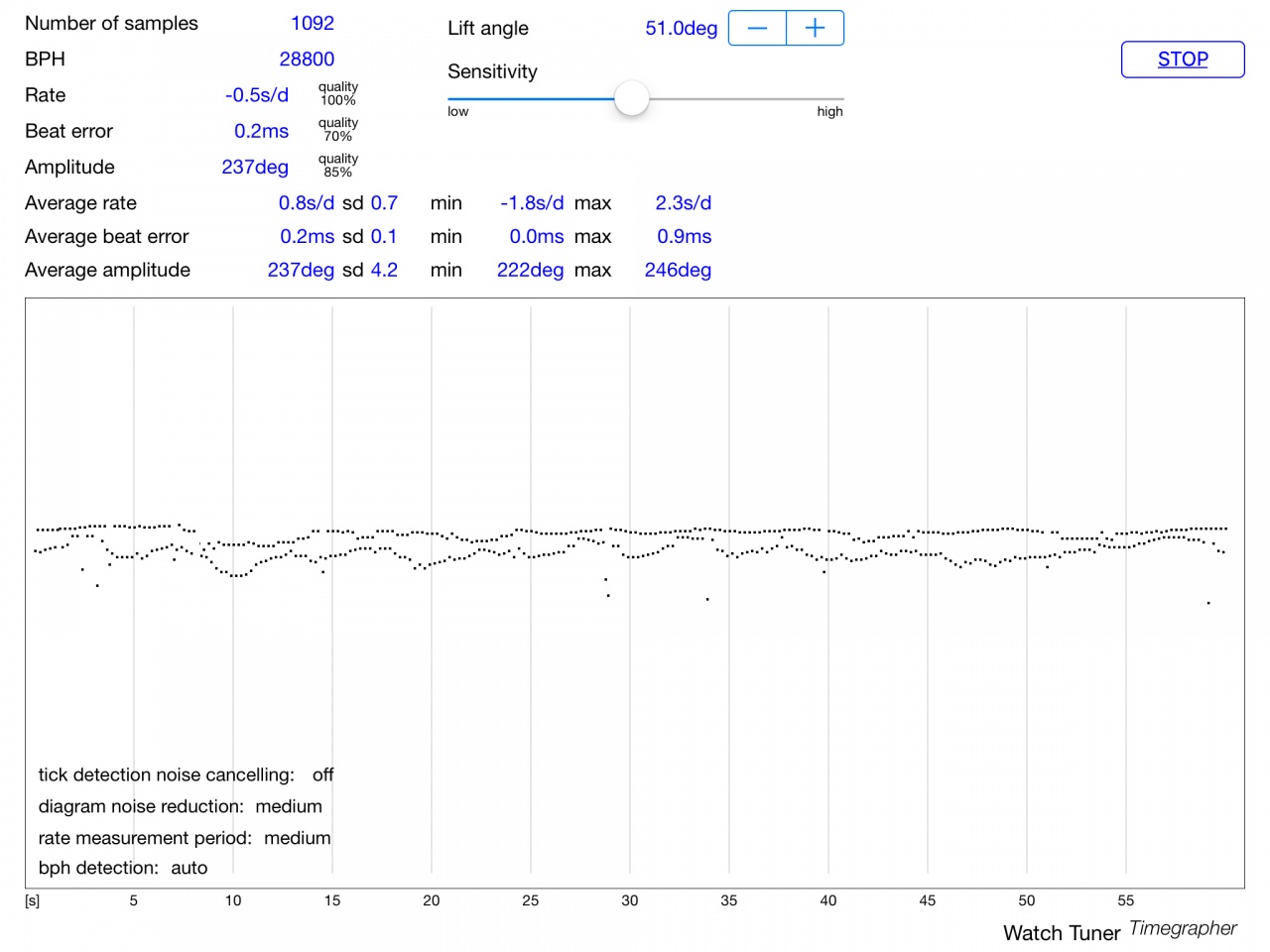Click the 'low' end of Sensitivity slider
The height and width of the screenshot is (952, 1270).
(x=457, y=111)
